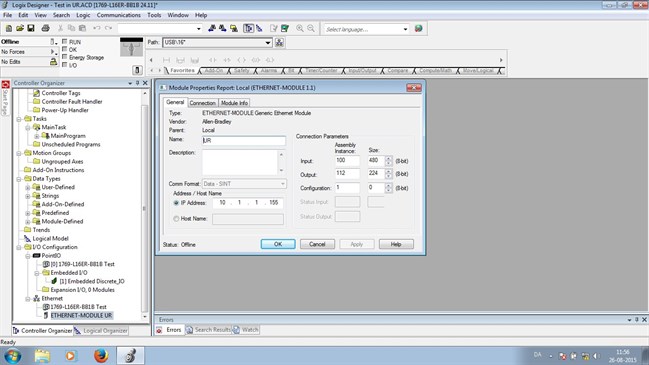Click the globe language icon
The height and width of the screenshot is (365, 649).
coord(418,29)
